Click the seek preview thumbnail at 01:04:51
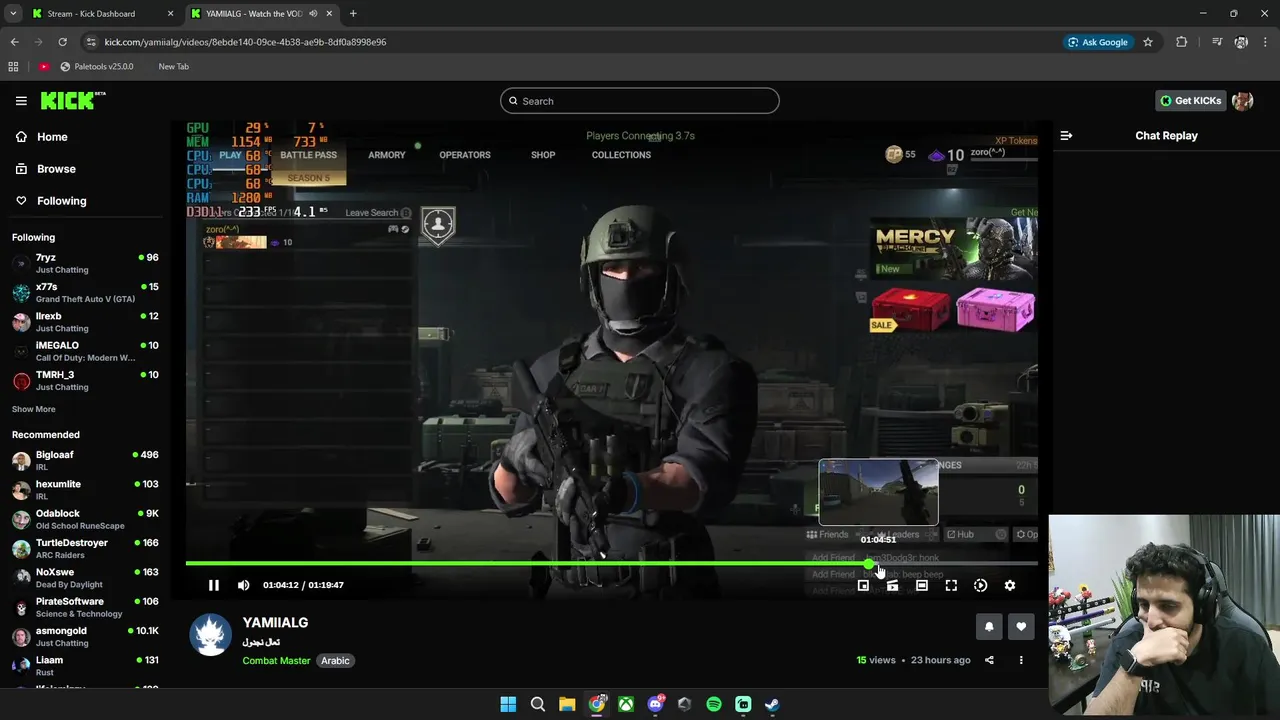The height and width of the screenshot is (720, 1280). coord(878,492)
